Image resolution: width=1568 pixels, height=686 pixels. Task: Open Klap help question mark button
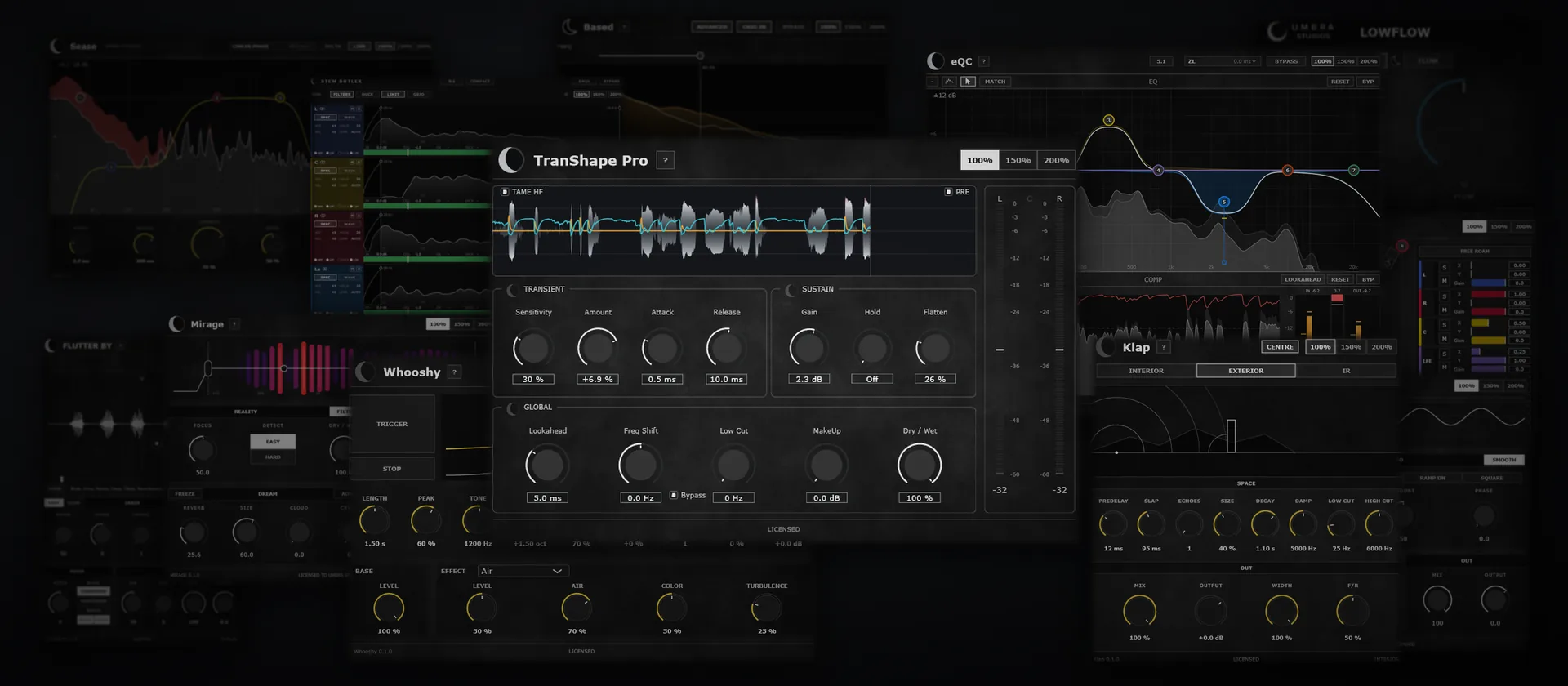pos(1165,347)
